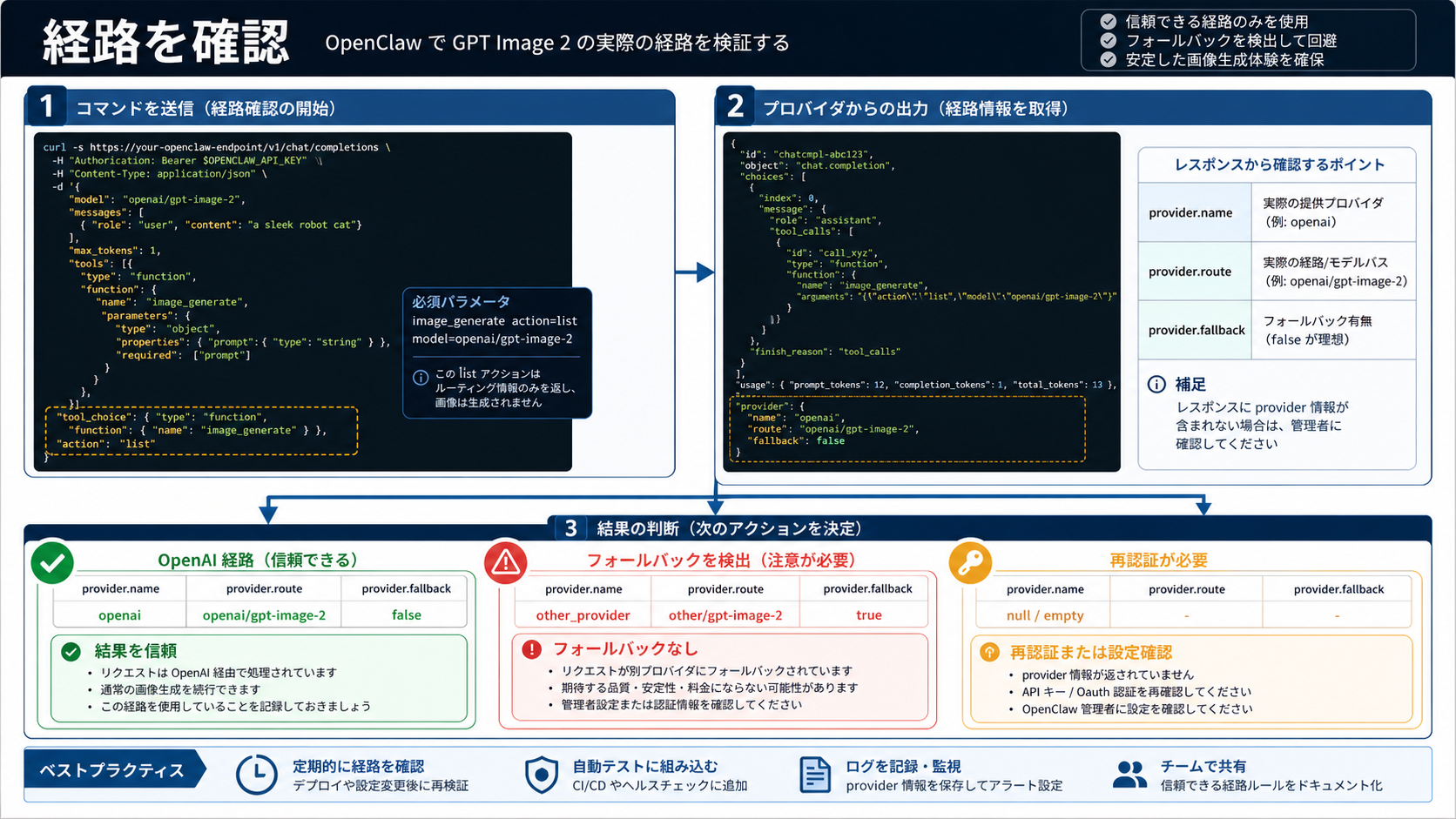Click the provider.route header in the フォールバックを検出 table
1456x819 pixels.
[x=725, y=589]
